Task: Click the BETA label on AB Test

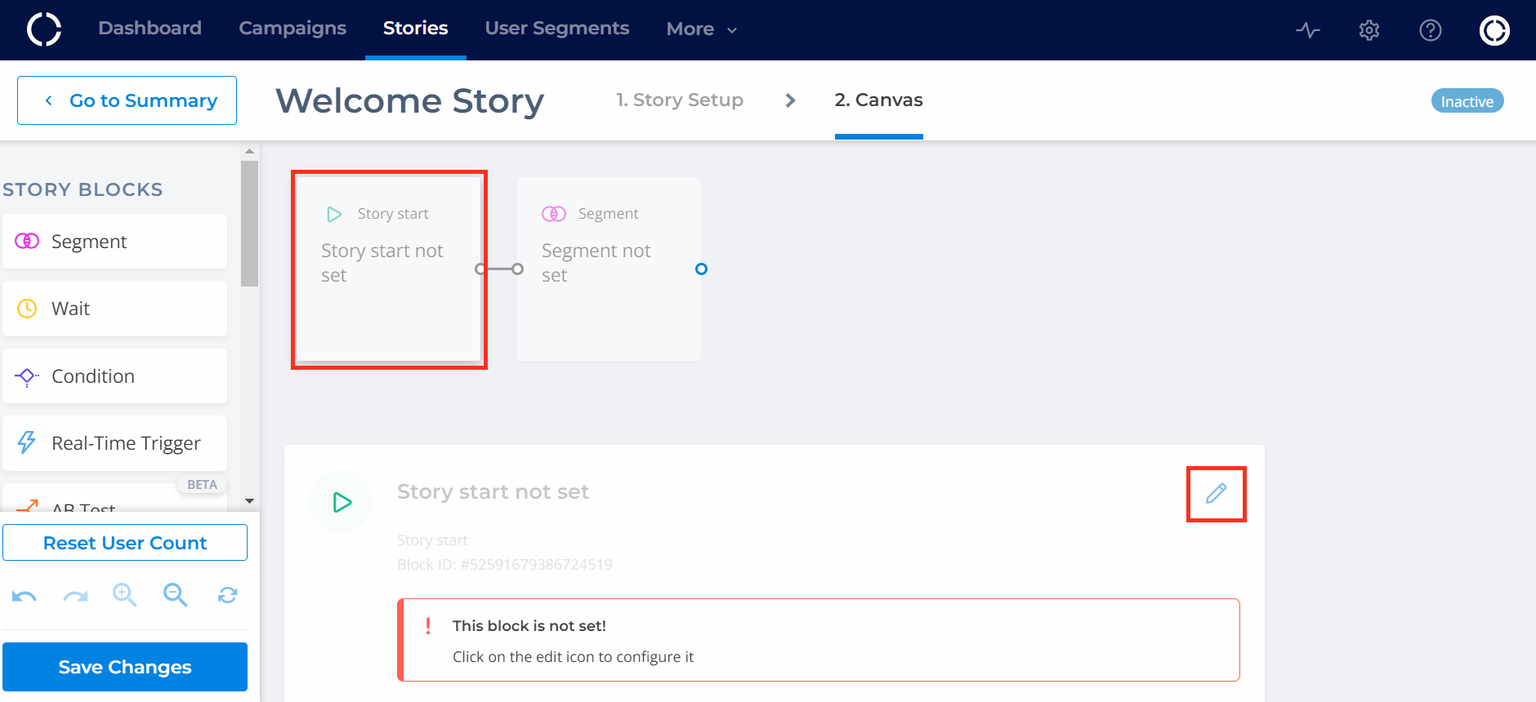Action: 202,485
